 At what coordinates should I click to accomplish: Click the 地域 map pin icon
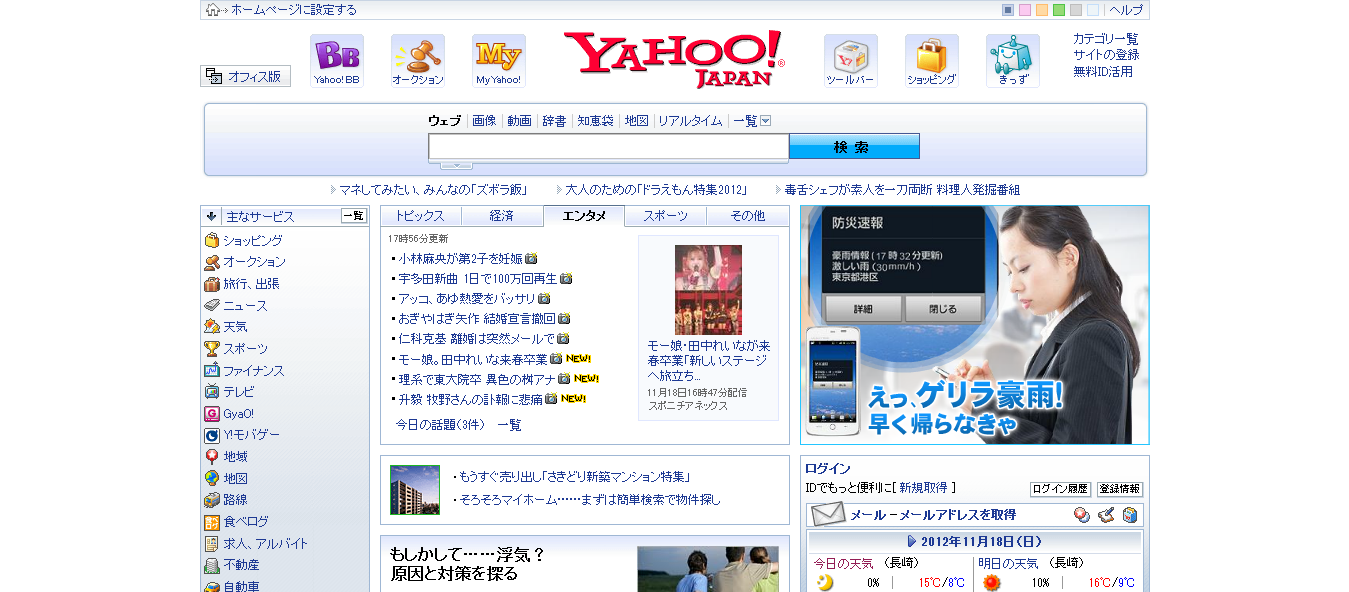coord(212,457)
